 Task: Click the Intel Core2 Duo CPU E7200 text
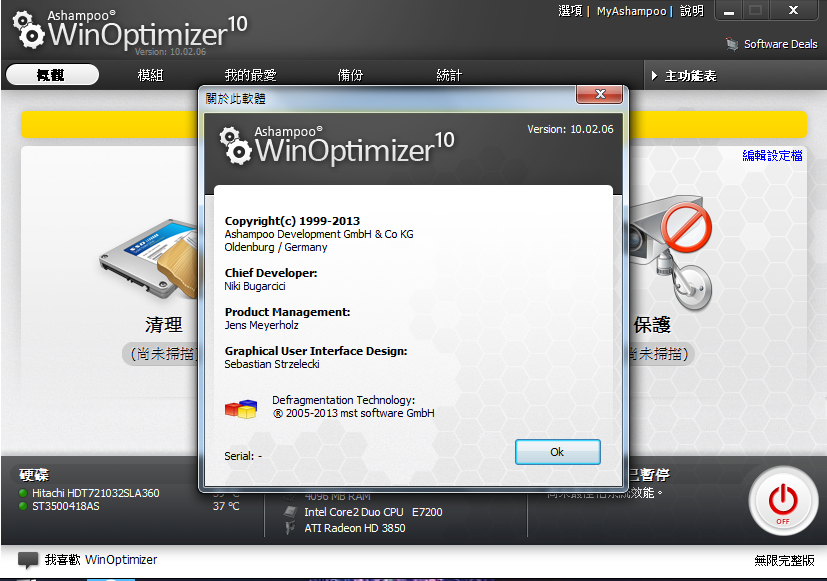click(x=373, y=512)
